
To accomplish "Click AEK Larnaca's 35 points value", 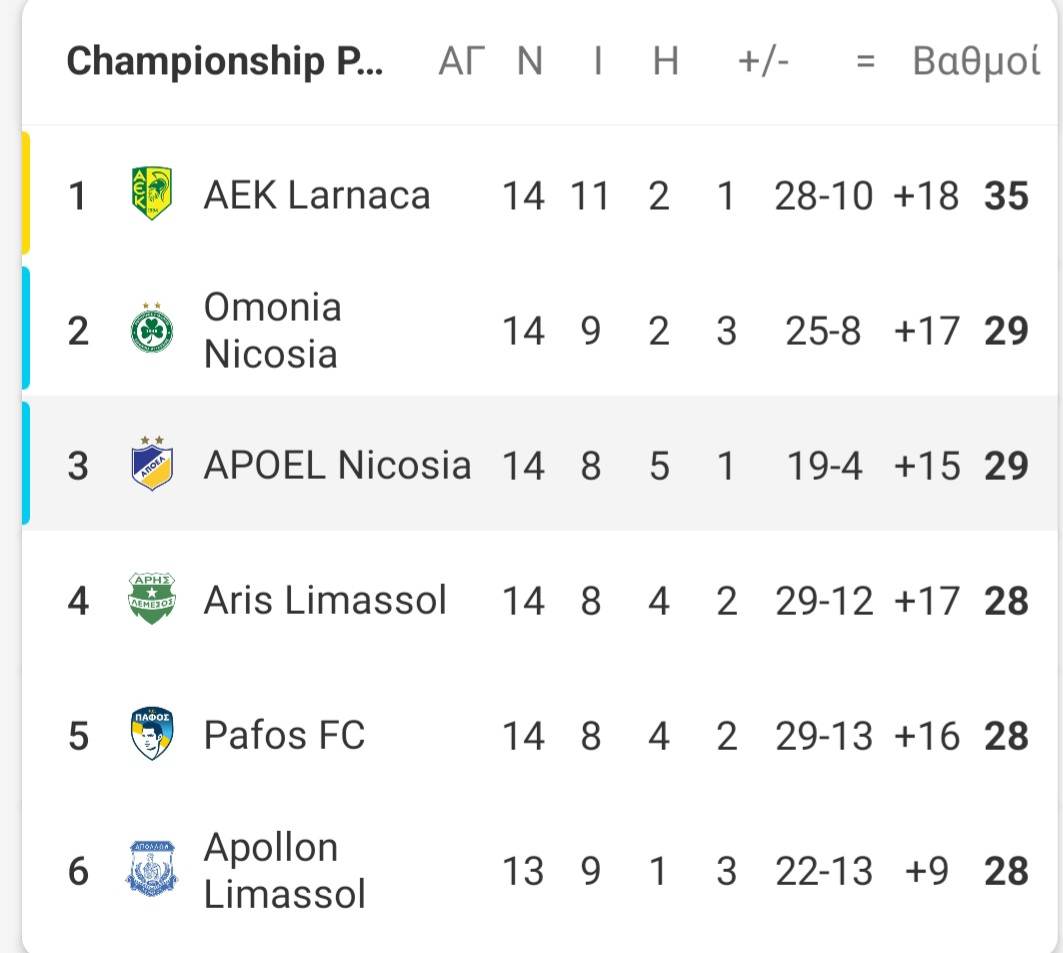I will (1006, 196).
